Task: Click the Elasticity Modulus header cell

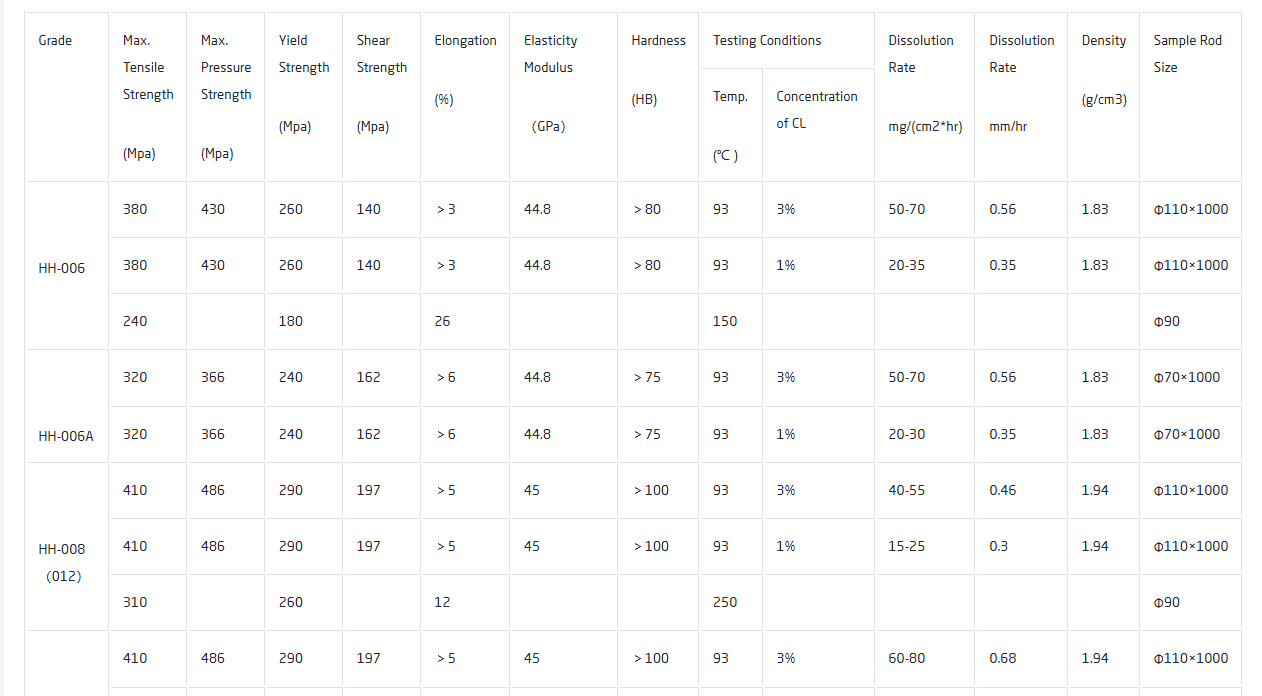Action: [x=563, y=97]
